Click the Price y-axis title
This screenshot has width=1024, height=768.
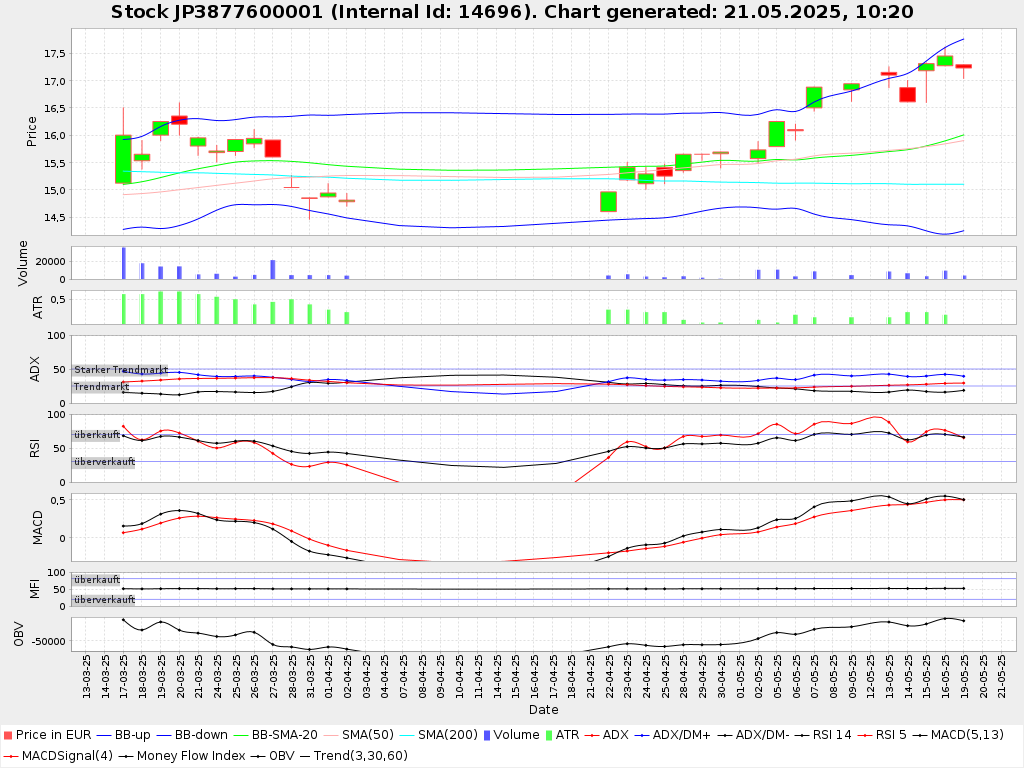coord(31,131)
